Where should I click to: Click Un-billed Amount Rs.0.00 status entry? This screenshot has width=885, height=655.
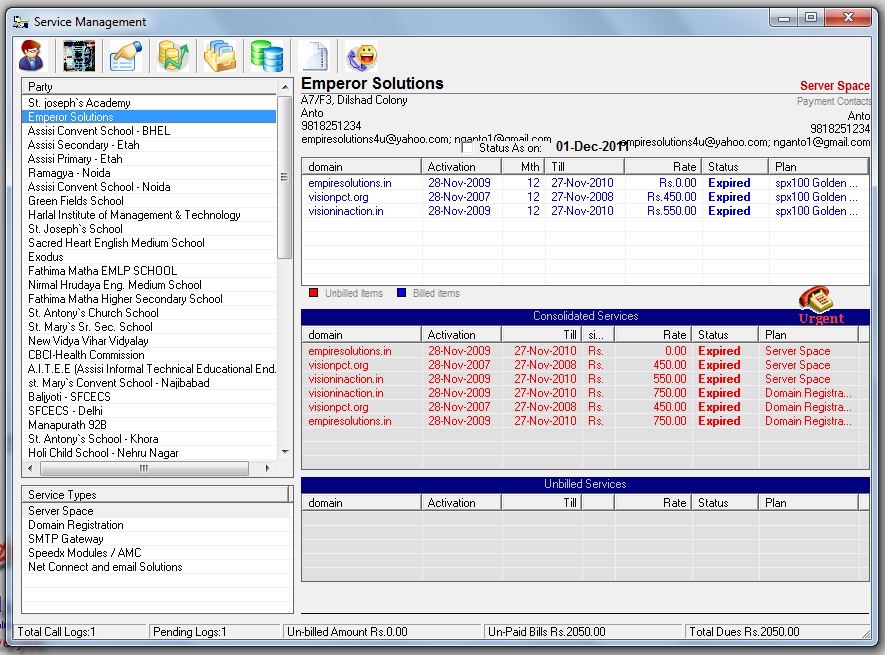tap(347, 632)
